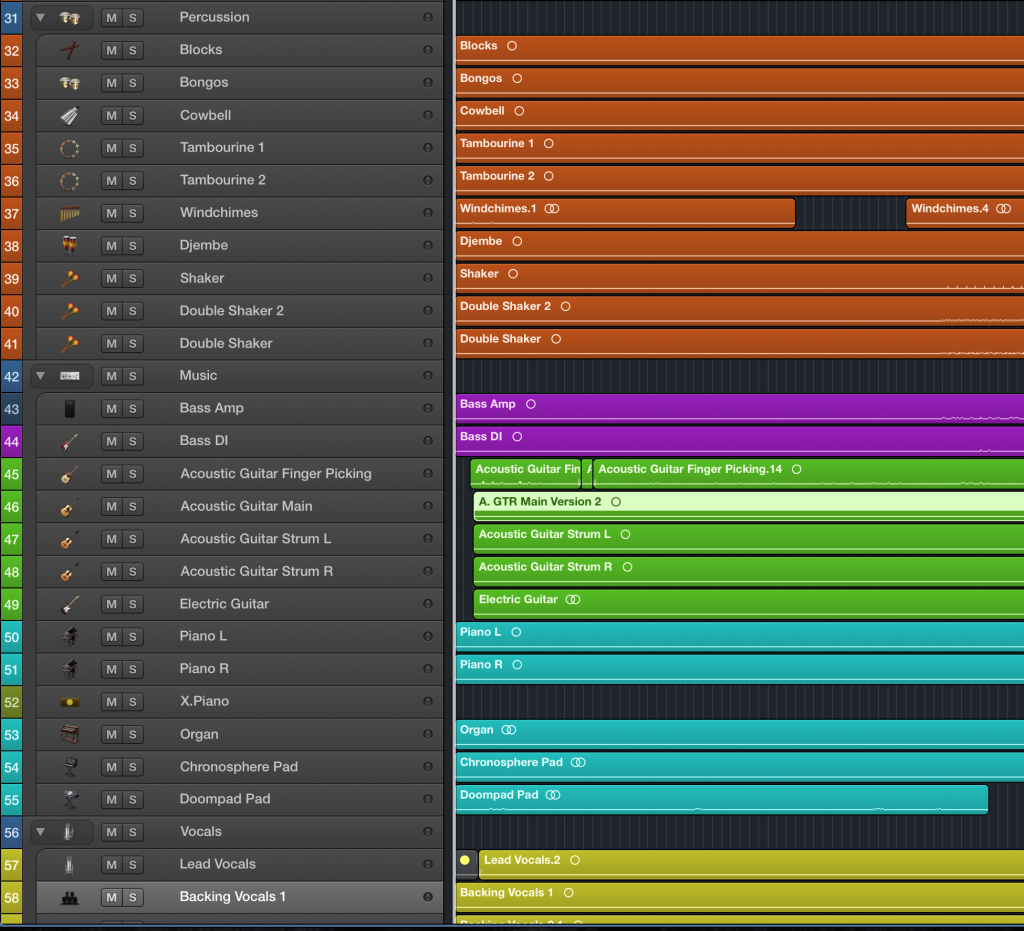Click the Lead Vocals microphone icon
The width and height of the screenshot is (1024, 931).
(70, 864)
